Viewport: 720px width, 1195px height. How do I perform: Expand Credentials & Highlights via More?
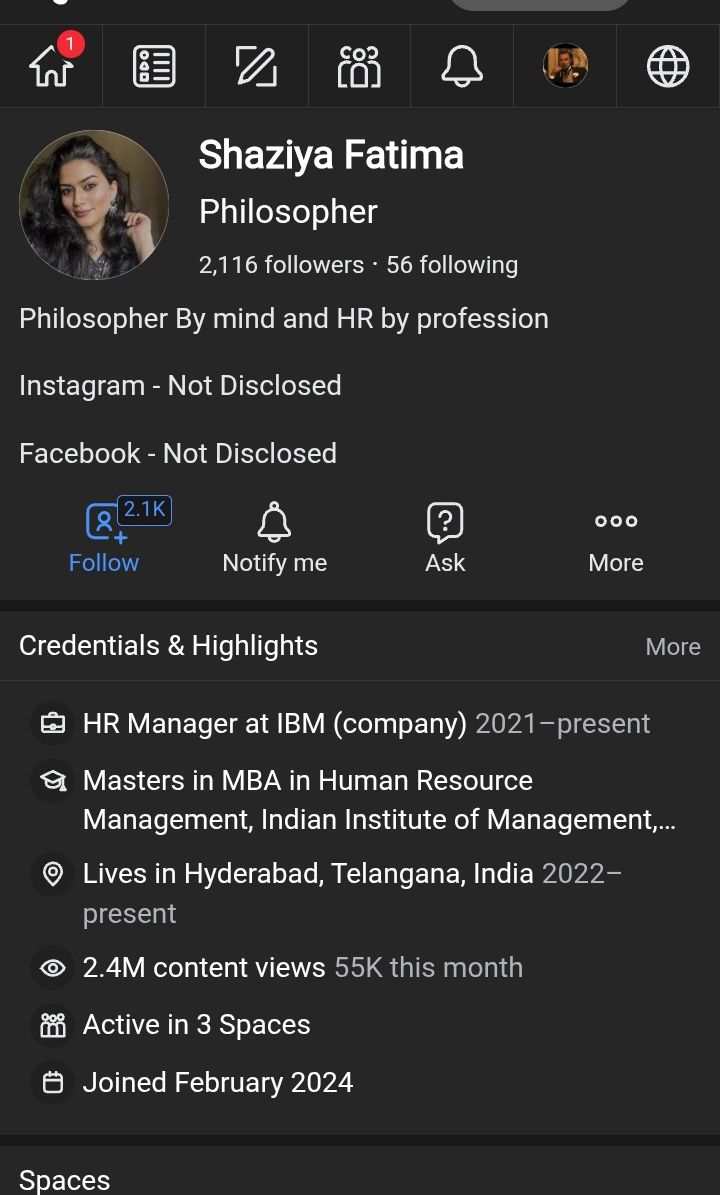[672, 647]
